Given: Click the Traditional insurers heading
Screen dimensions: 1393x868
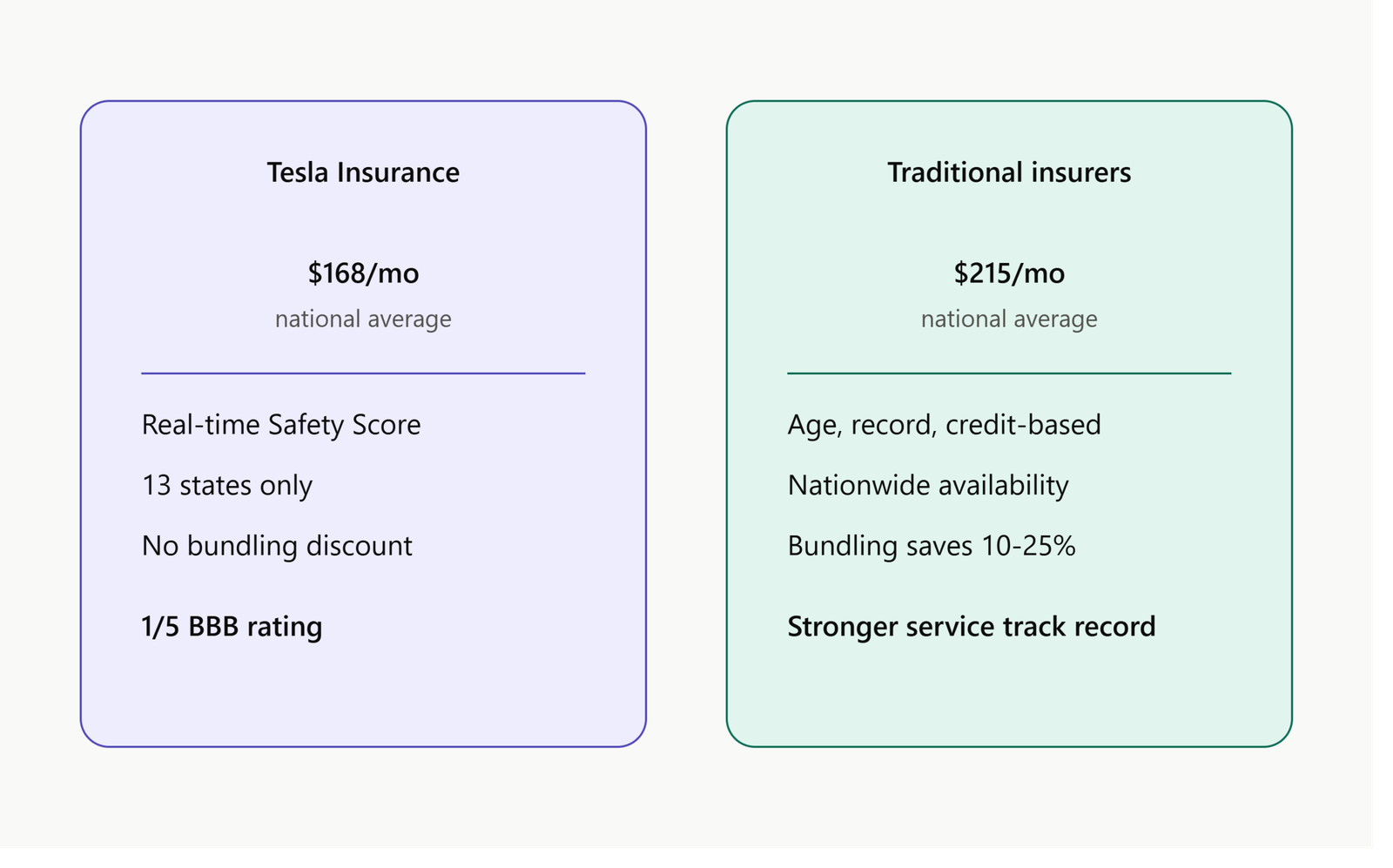Looking at the screenshot, I should click(x=1009, y=172).
